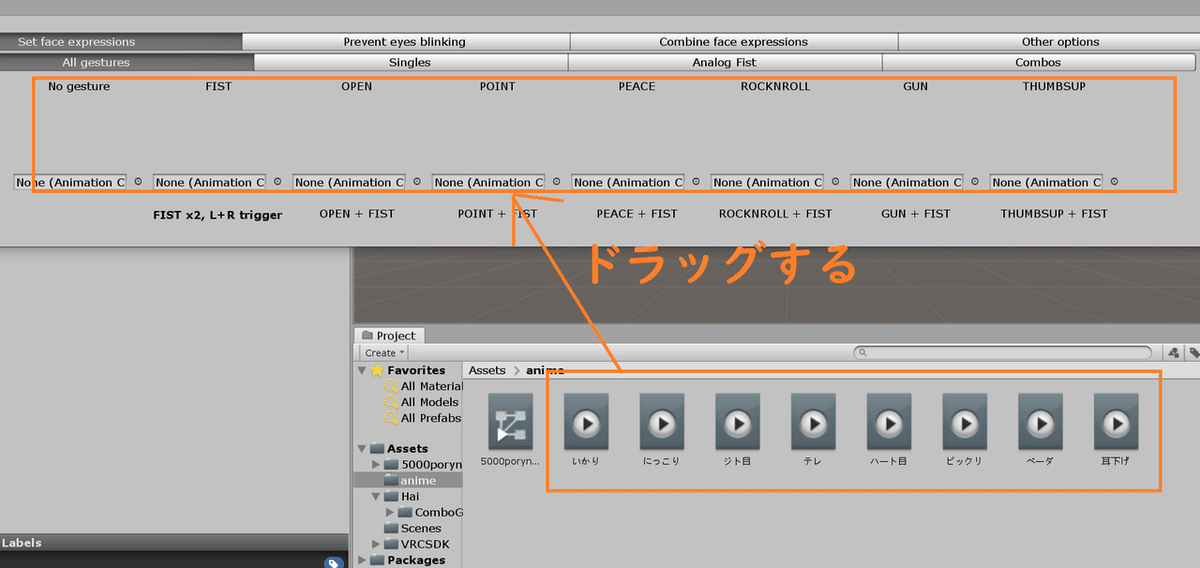This screenshot has width=1200, height=568.
Task: Collapse the Favorites section
Action: pyautogui.click(x=362, y=370)
